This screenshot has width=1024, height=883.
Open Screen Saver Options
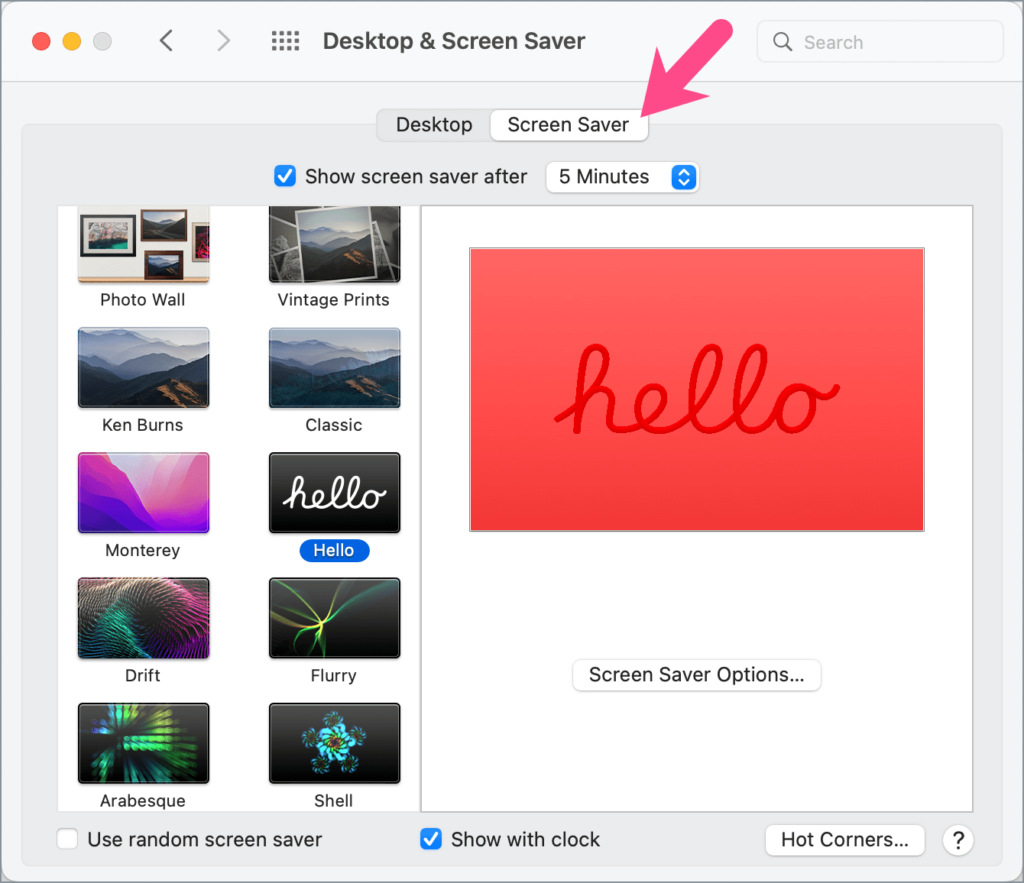696,675
